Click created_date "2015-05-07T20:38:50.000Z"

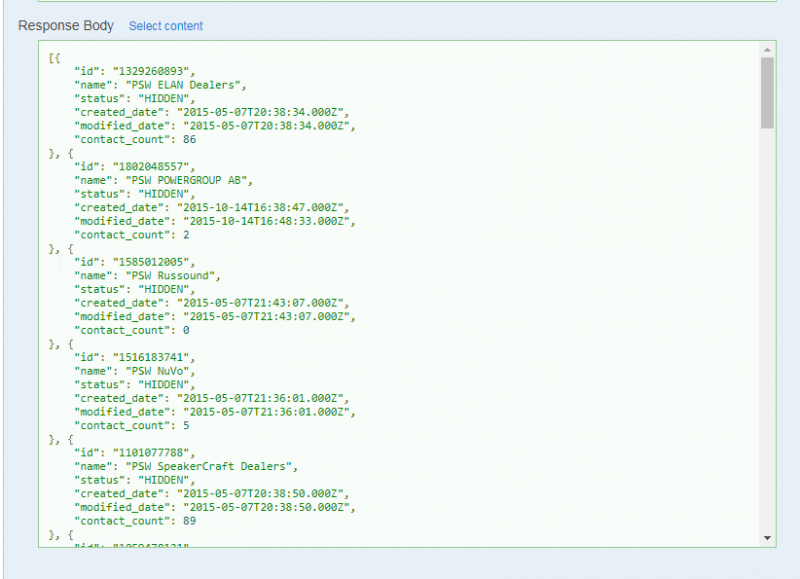click(260, 494)
